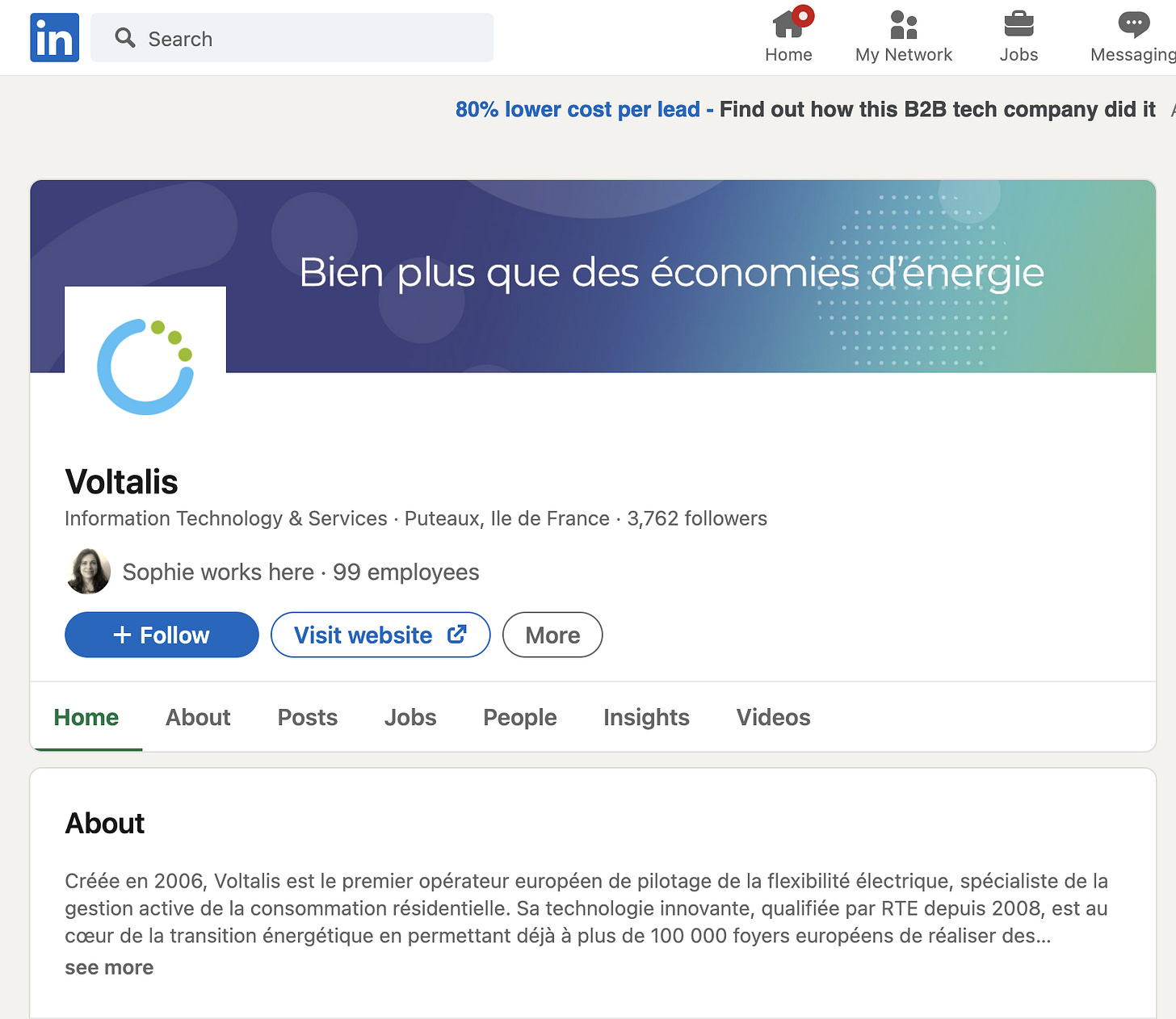Screen dimensions: 1176x1019
Task: Click the About section heading
Action: coord(104,823)
